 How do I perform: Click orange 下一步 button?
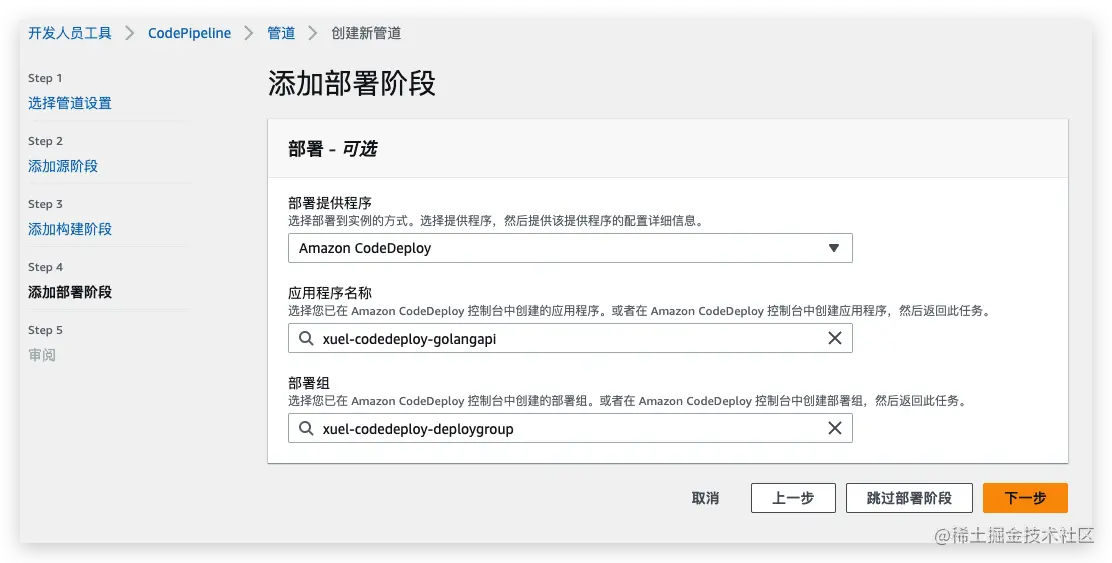pos(1025,498)
